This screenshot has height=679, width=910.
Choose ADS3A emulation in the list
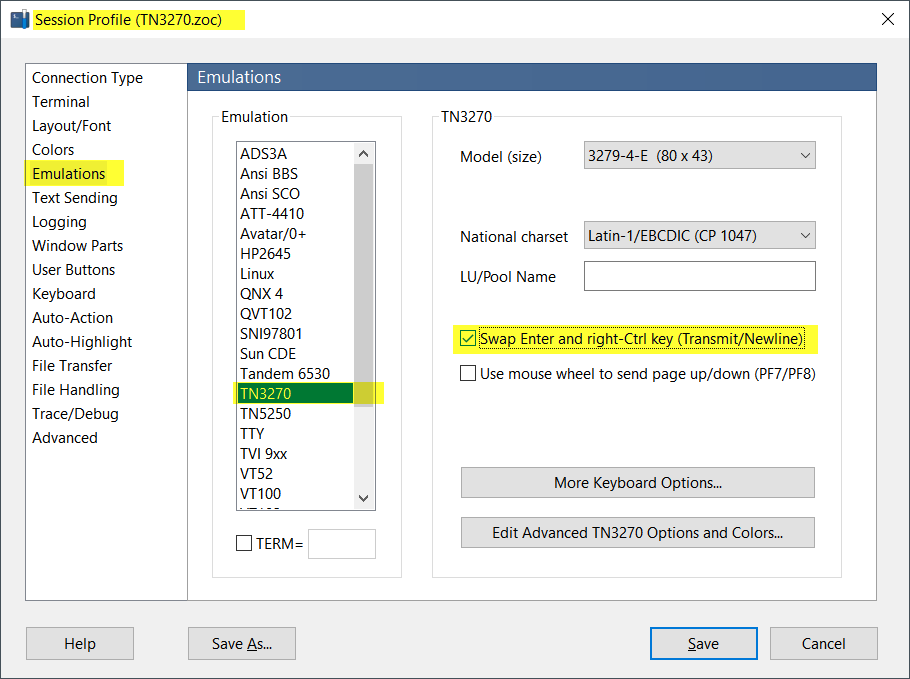[x=295, y=154]
